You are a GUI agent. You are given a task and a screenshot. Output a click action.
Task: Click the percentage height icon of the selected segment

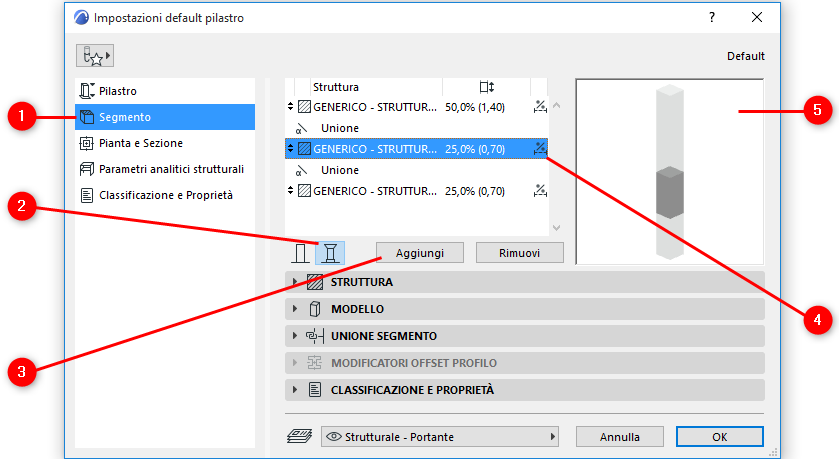540,148
